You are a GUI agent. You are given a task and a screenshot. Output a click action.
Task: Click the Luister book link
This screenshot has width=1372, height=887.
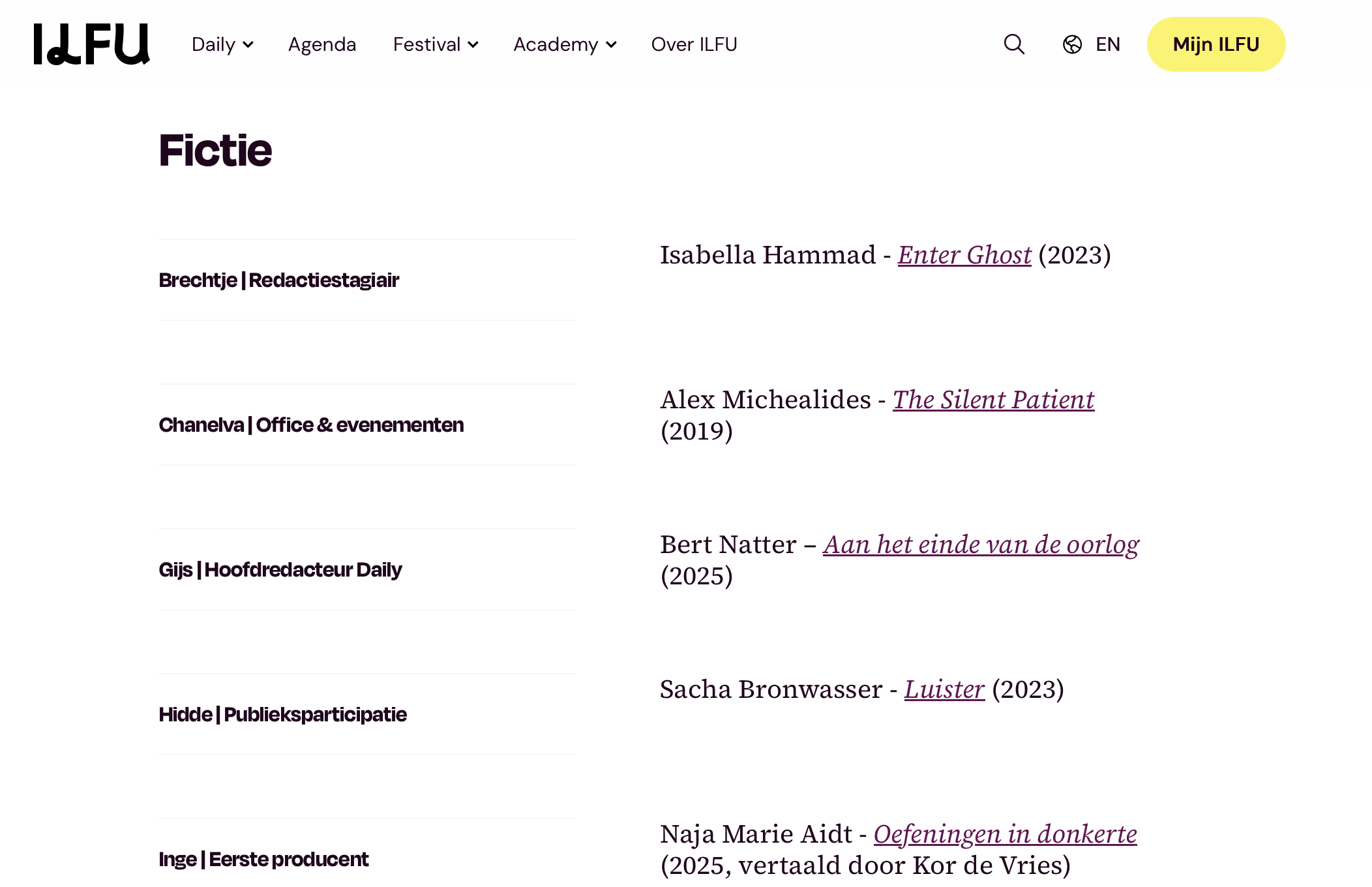click(x=944, y=689)
